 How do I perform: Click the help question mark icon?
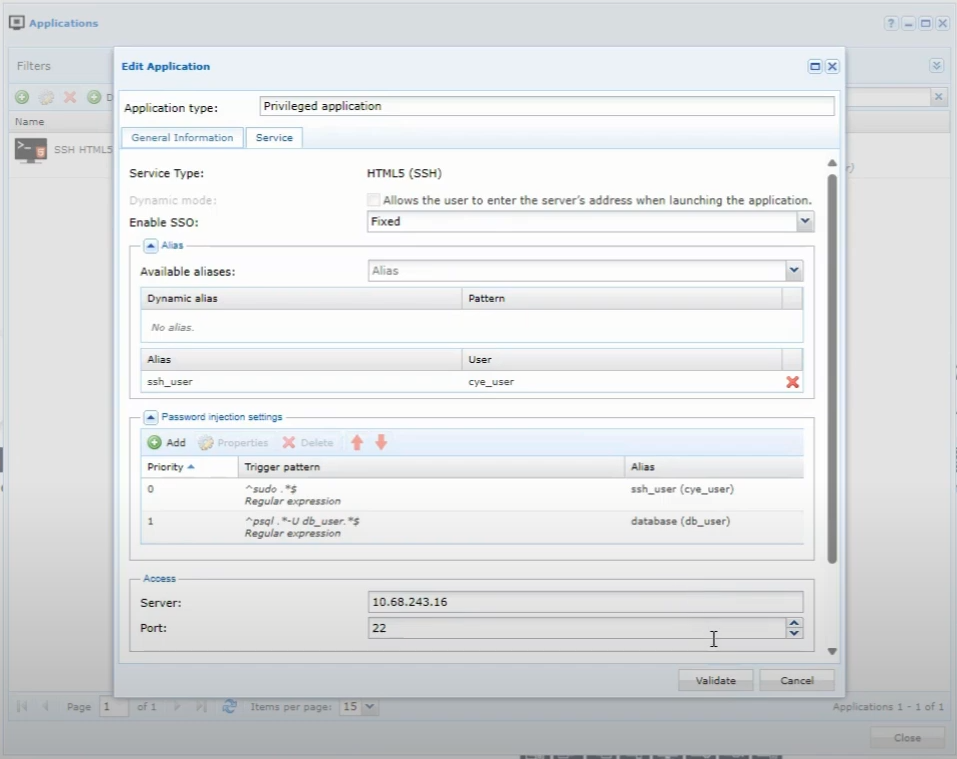(x=890, y=24)
